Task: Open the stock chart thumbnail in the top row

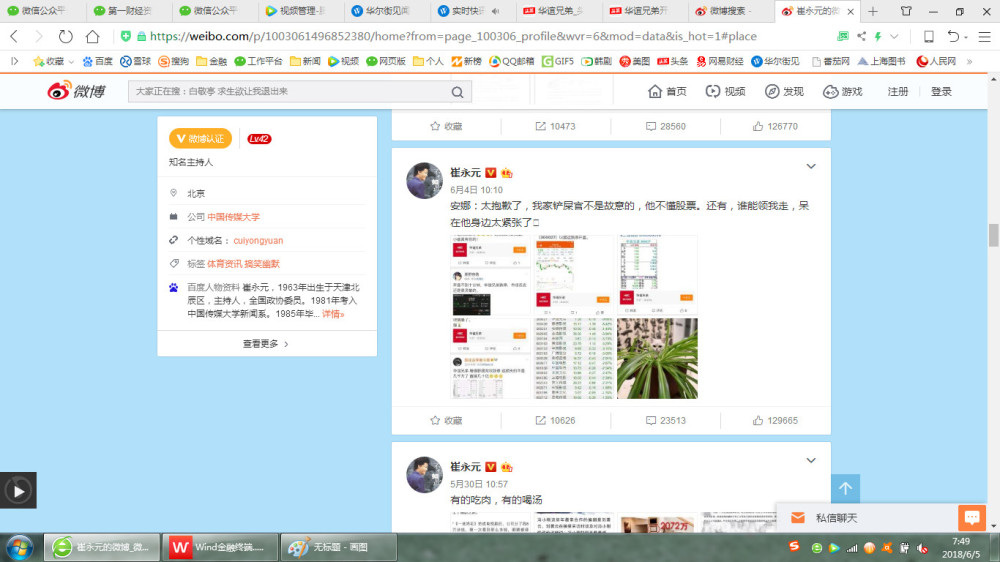Action: click(574, 275)
